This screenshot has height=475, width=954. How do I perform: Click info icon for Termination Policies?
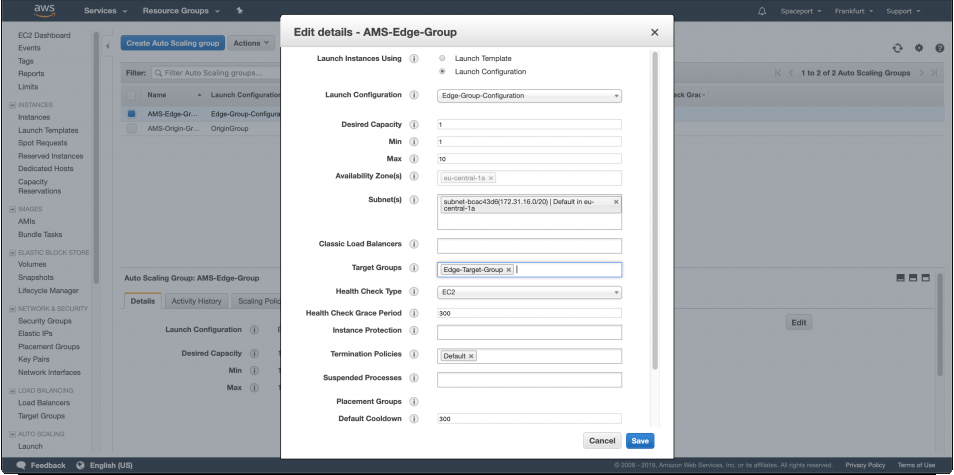pyautogui.click(x=414, y=354)
